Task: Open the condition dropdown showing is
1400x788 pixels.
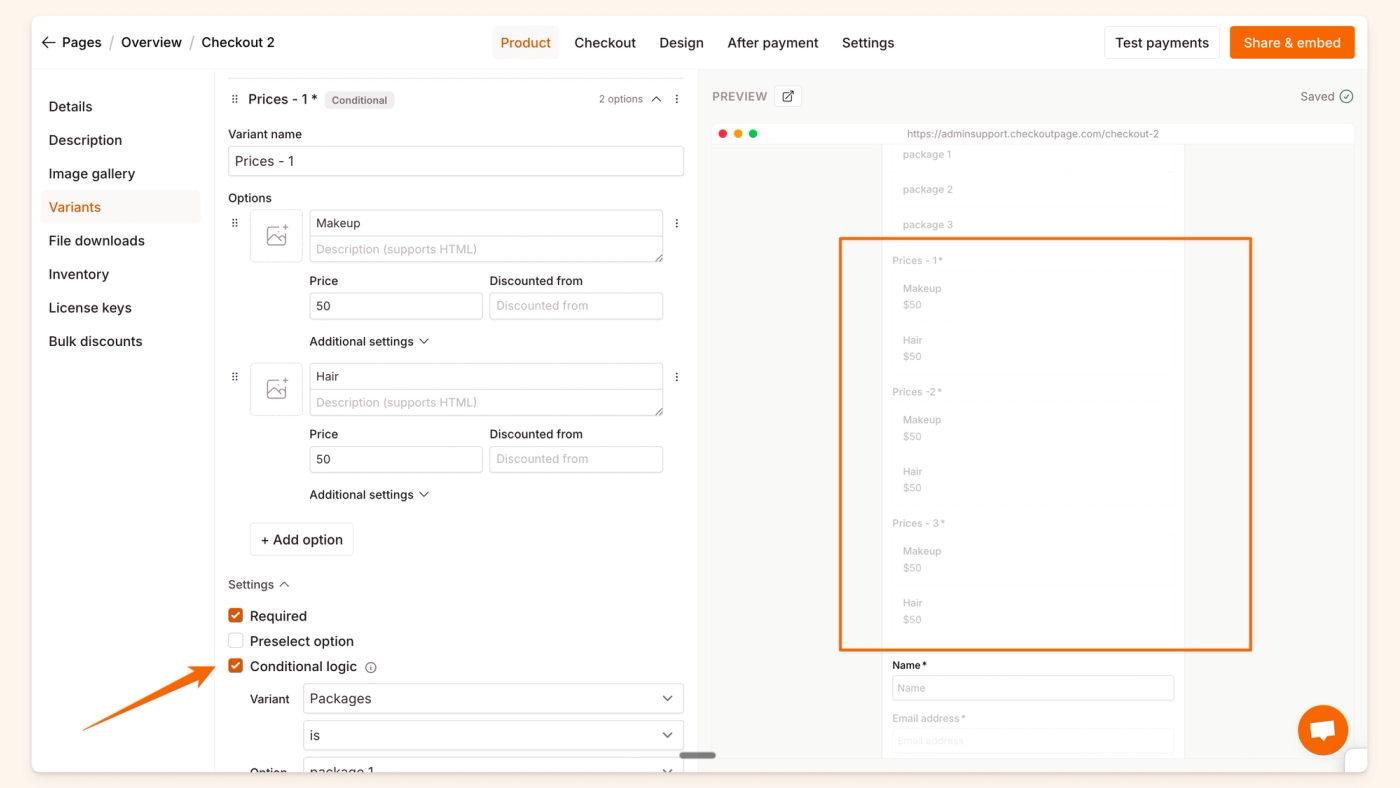Action: pyautogui.click(x=493, y=735)
